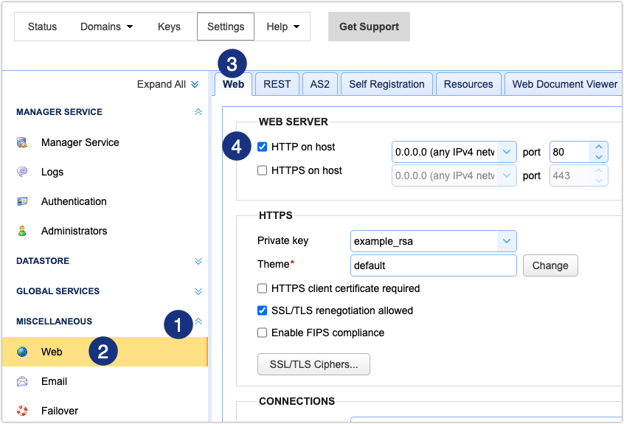Click the Authentication icon in sidebar
The height and width of the screenshot is (424, 624).
[22, 202]
